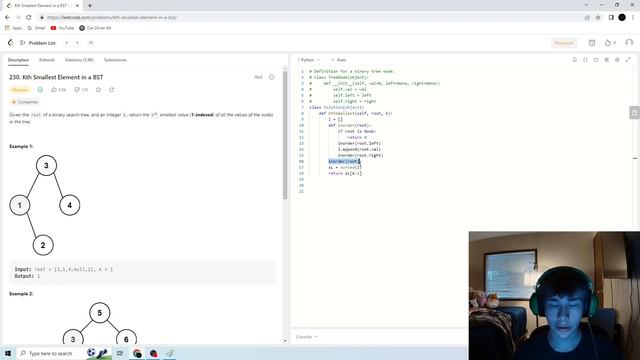Click the Medium difficulty tag
Screen dimensions: 640x360
20,90
